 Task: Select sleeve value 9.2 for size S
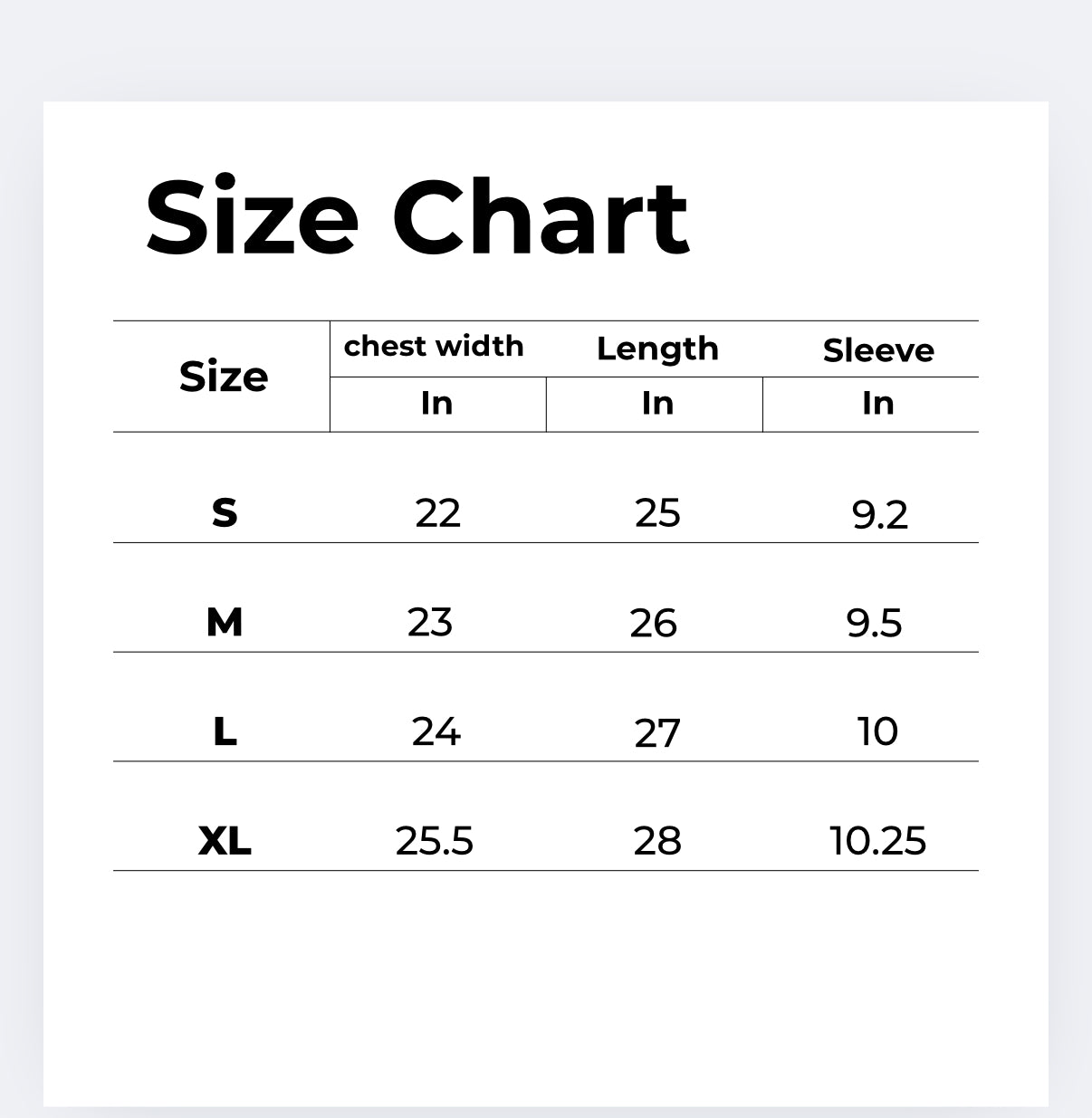point(879,515)
